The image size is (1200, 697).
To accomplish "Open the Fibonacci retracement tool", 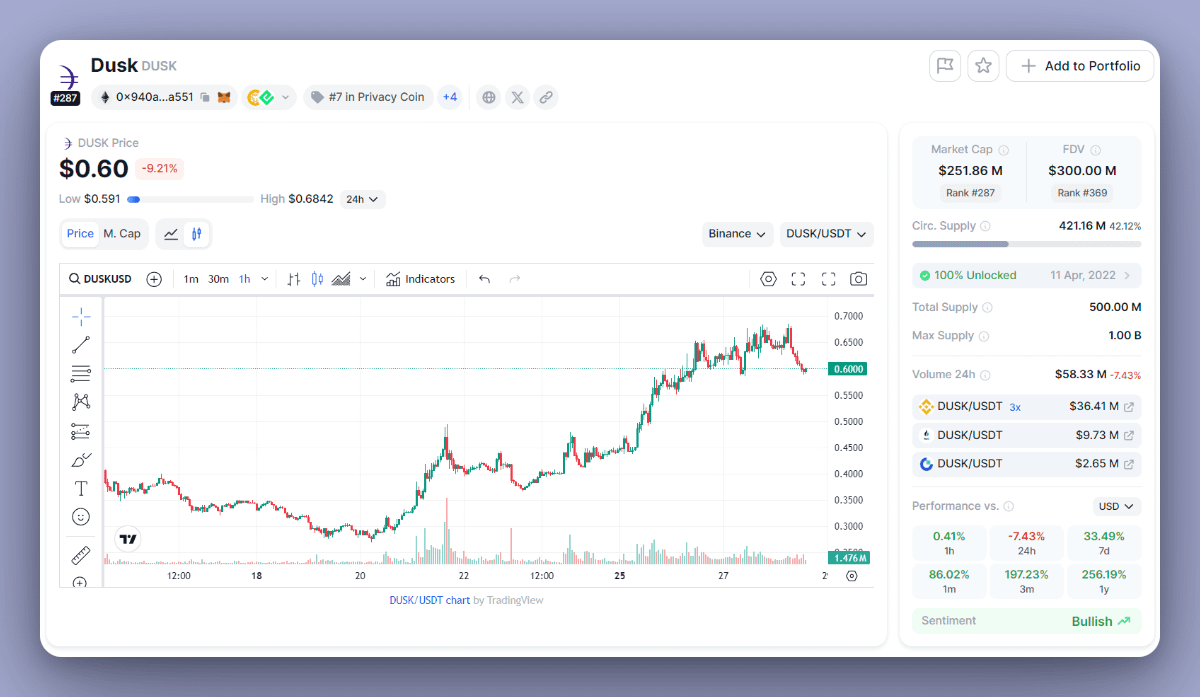I will coord(81,374).
